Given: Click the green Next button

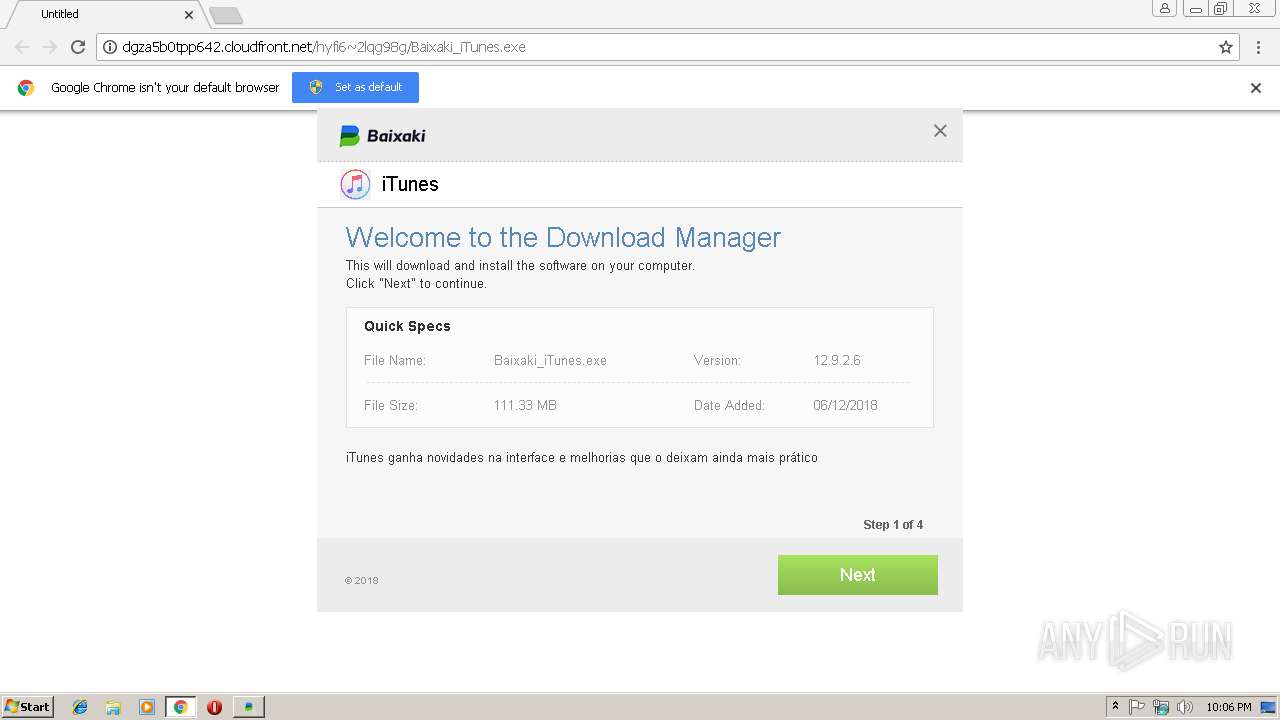Looking at the screenshot, I should [x=857, y=575].
